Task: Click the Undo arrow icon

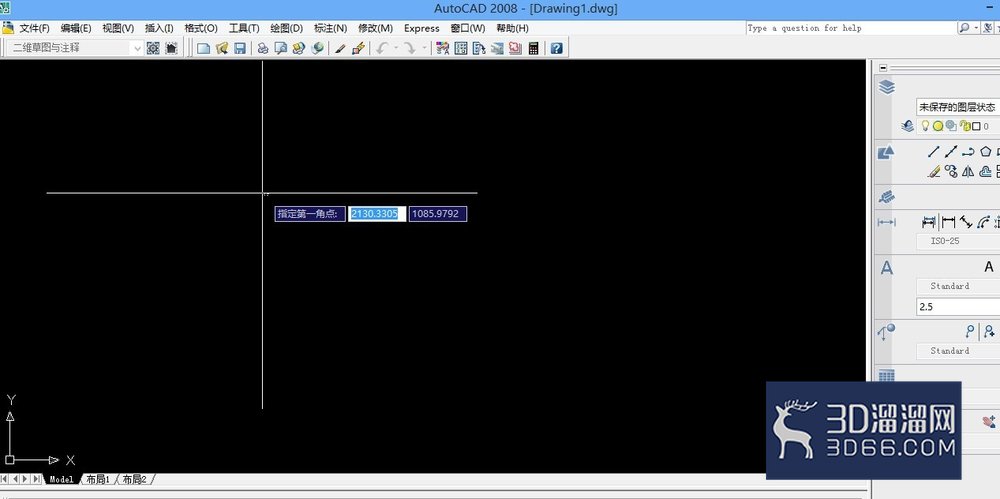Action: tap(382, 48)
